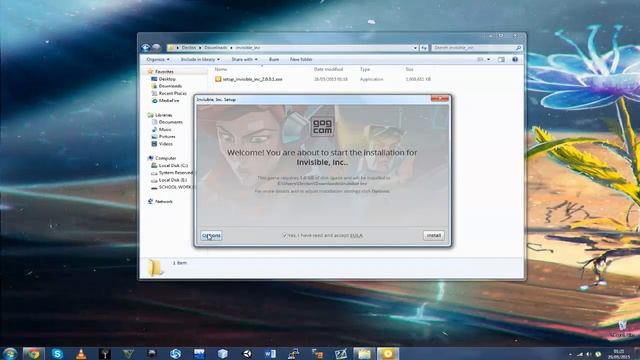Click the volume icon in system tray
This screenshot has width=640, height=360.
coord(588,354)
